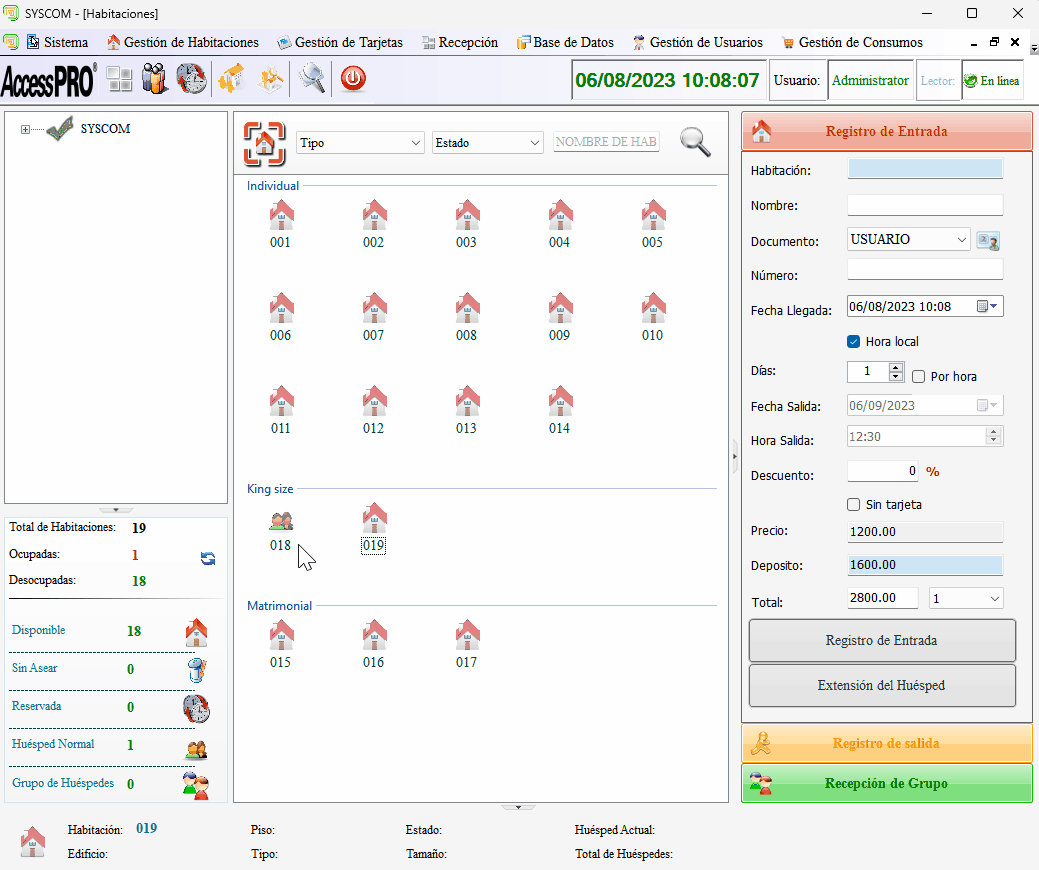Open the clock reservation toolbar icon
1039x870 pixels.
191,78
